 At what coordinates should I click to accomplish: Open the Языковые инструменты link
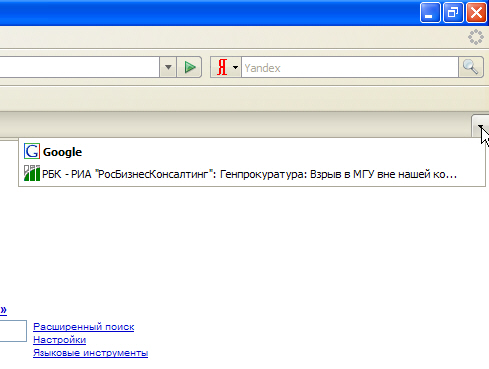pos(90,353)
